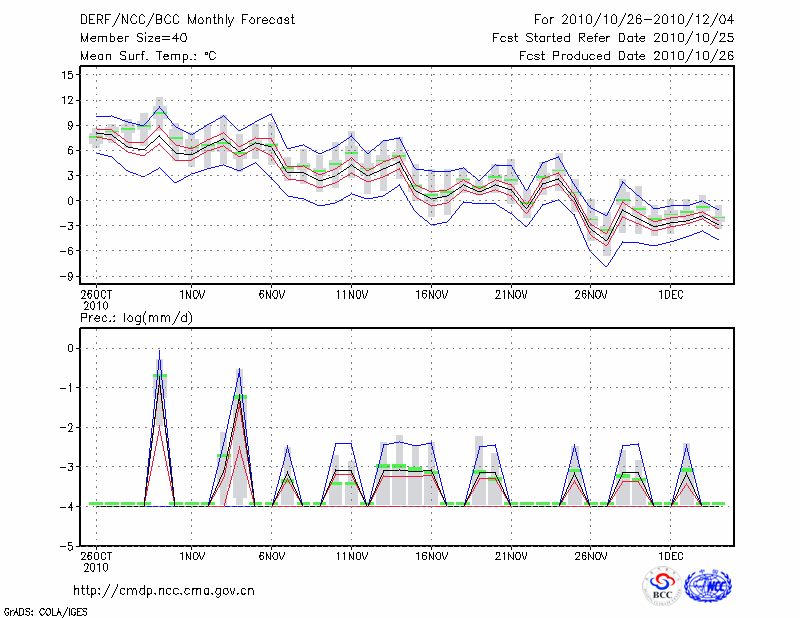Click the BCC logo icon
Image resolution: width=800 pixels, height=618 pixels.
coord(661,586)
